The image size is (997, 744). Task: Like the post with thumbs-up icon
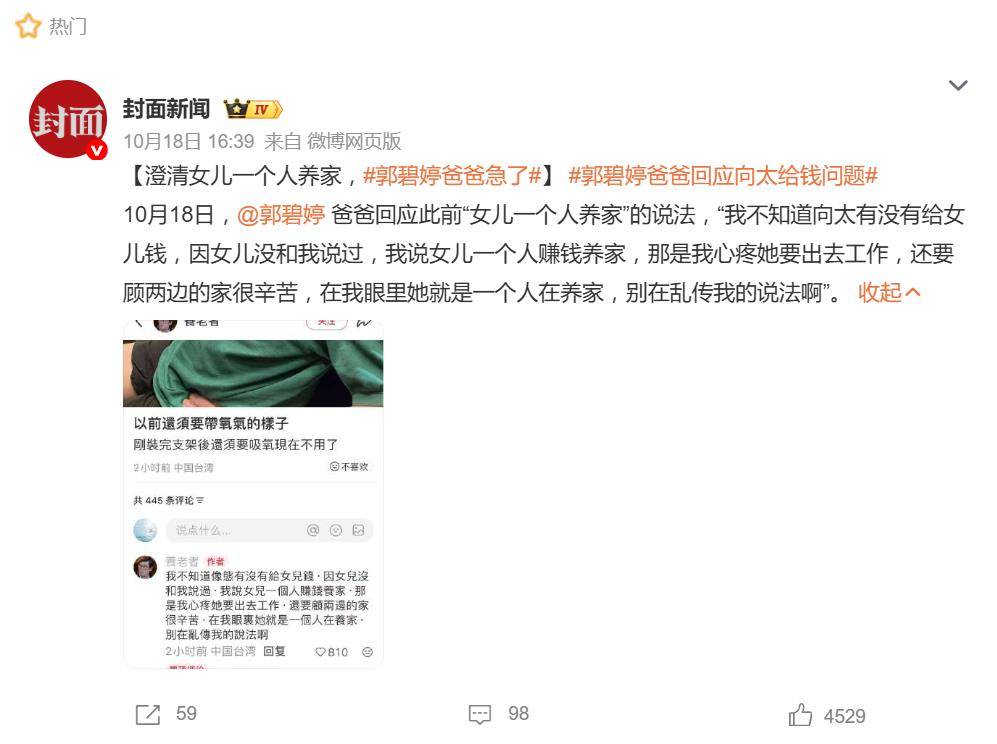(800, 715)
